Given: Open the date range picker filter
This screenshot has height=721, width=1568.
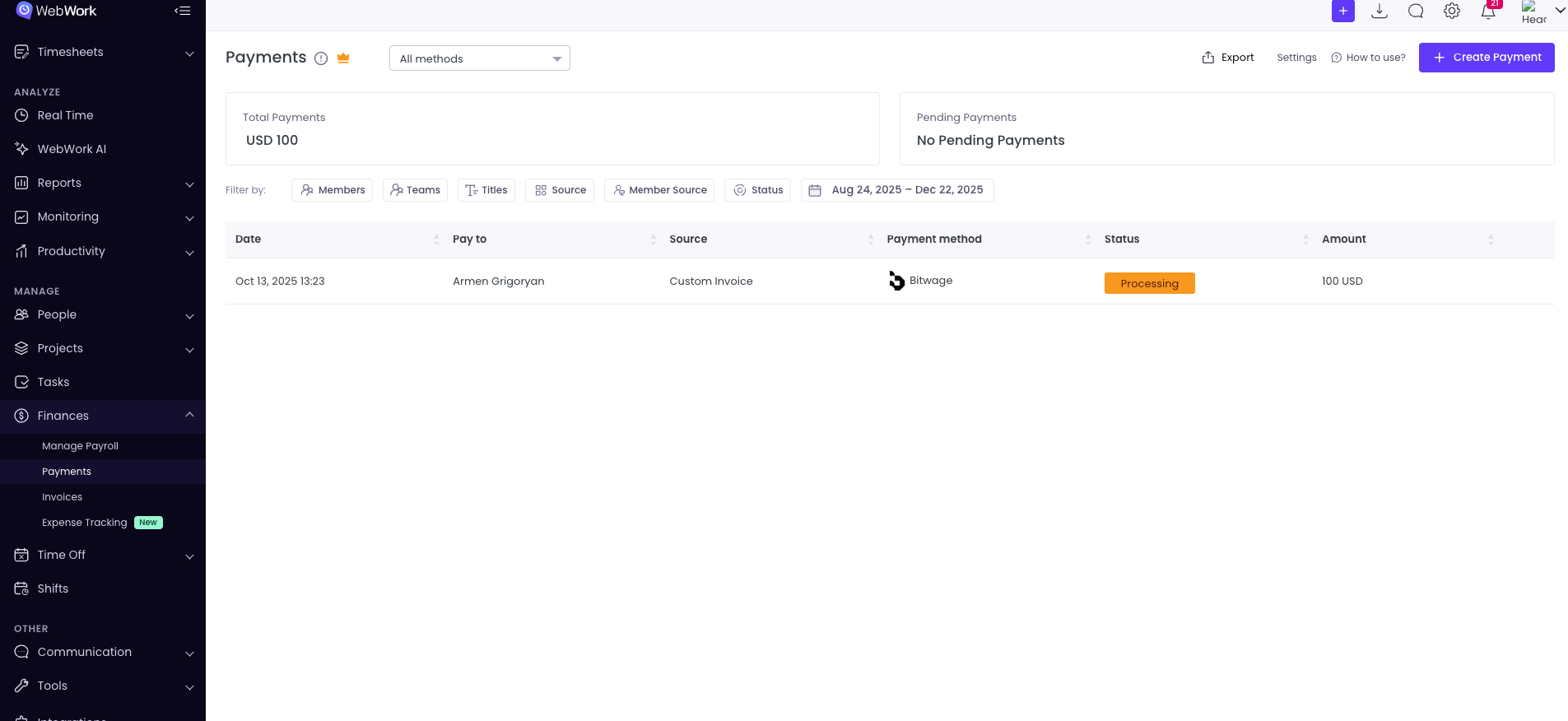Looking at the screenshot, I should [x=897, y=190].
